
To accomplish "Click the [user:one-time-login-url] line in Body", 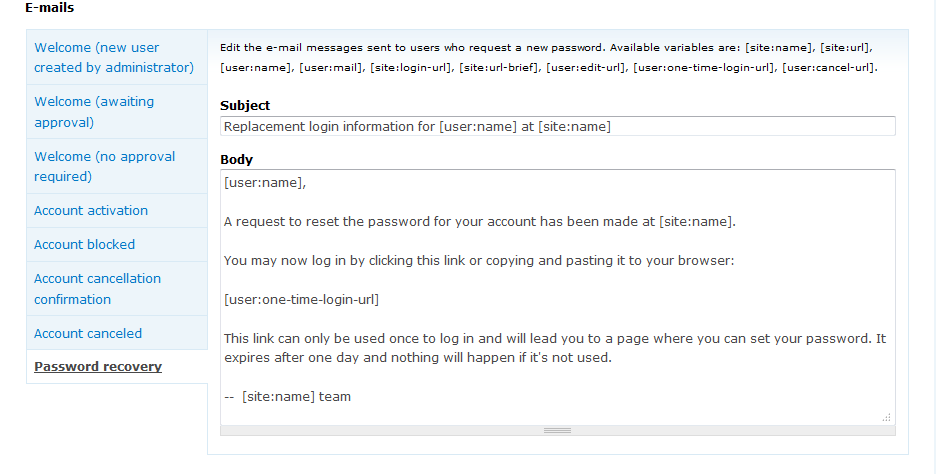I will click(x=301, y=300).
